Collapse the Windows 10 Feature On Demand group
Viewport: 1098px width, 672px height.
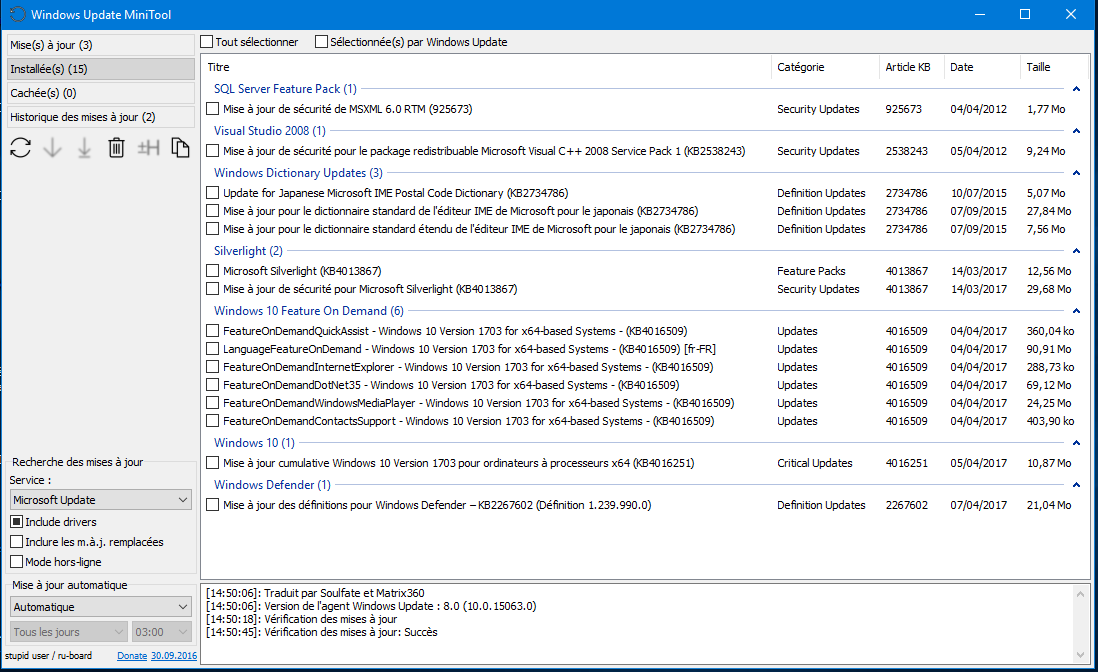(1076, 312)
